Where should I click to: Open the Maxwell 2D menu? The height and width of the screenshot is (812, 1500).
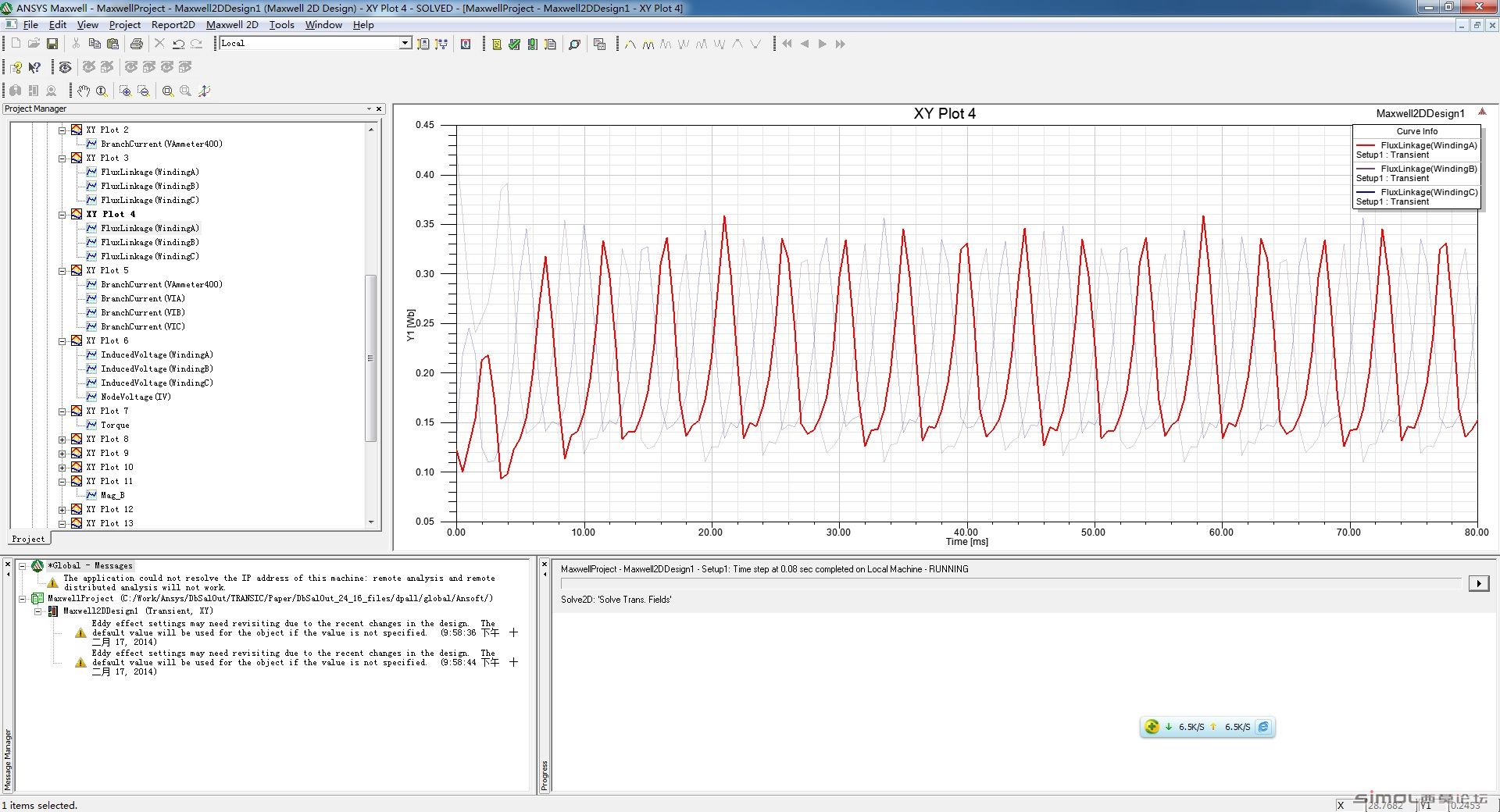pyautogui.click(x=232, y=25)
